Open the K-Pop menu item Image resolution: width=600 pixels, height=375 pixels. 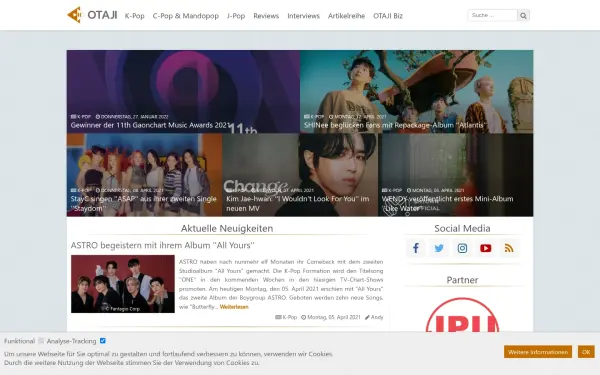134,16
